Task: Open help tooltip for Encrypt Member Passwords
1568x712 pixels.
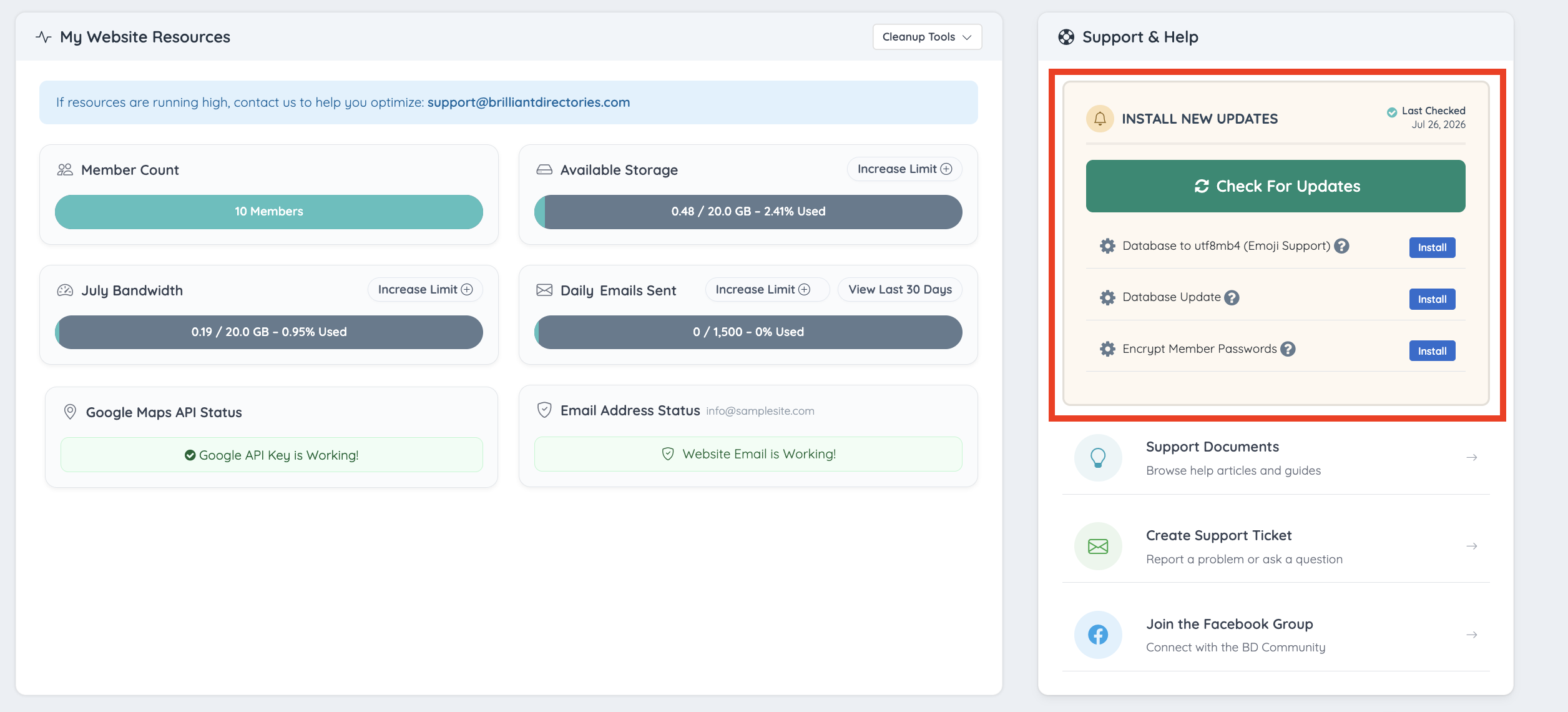Action: [1288, 349]
